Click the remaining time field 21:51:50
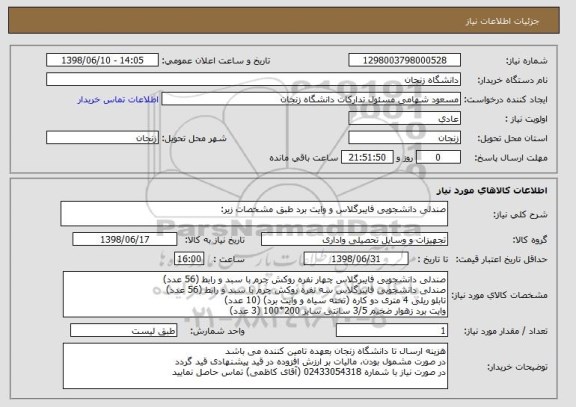This screenshot has height=407, width=576. [x=367, y=158]
